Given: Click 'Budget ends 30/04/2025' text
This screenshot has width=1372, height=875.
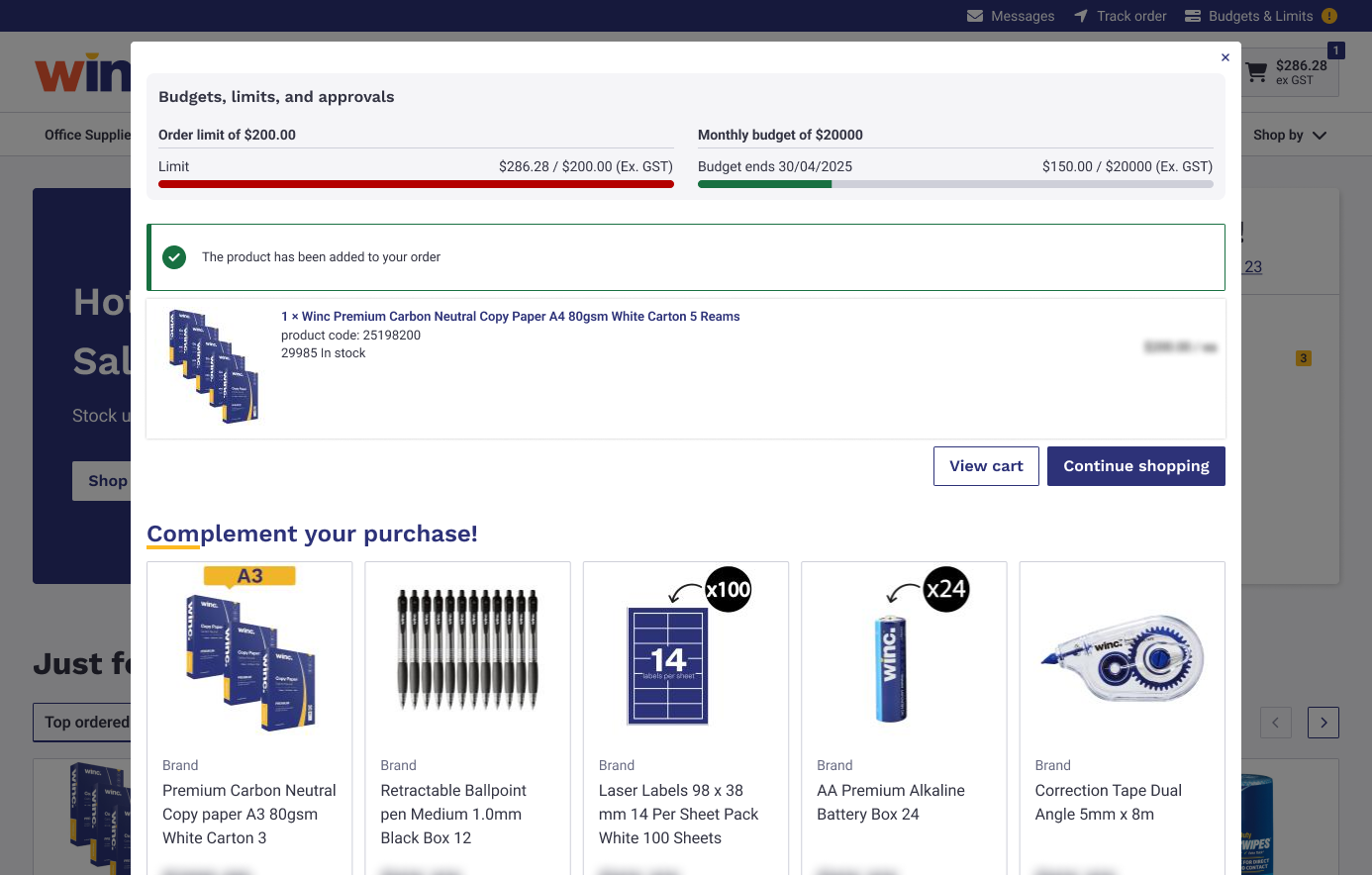Looking at the screenshot, I should point(775,166).
